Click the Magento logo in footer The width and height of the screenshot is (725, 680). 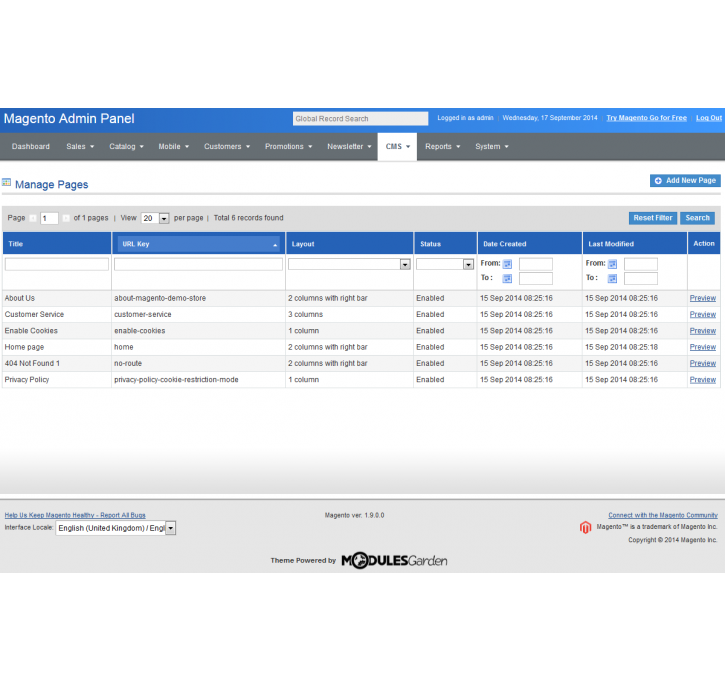tap(585, 527)
